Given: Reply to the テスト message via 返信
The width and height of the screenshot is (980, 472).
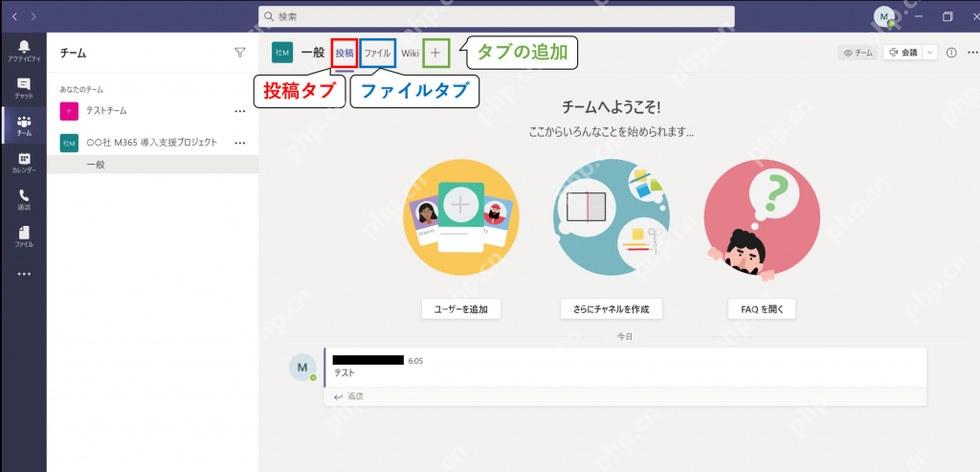Looking at the screenshot, I should 349,396.
